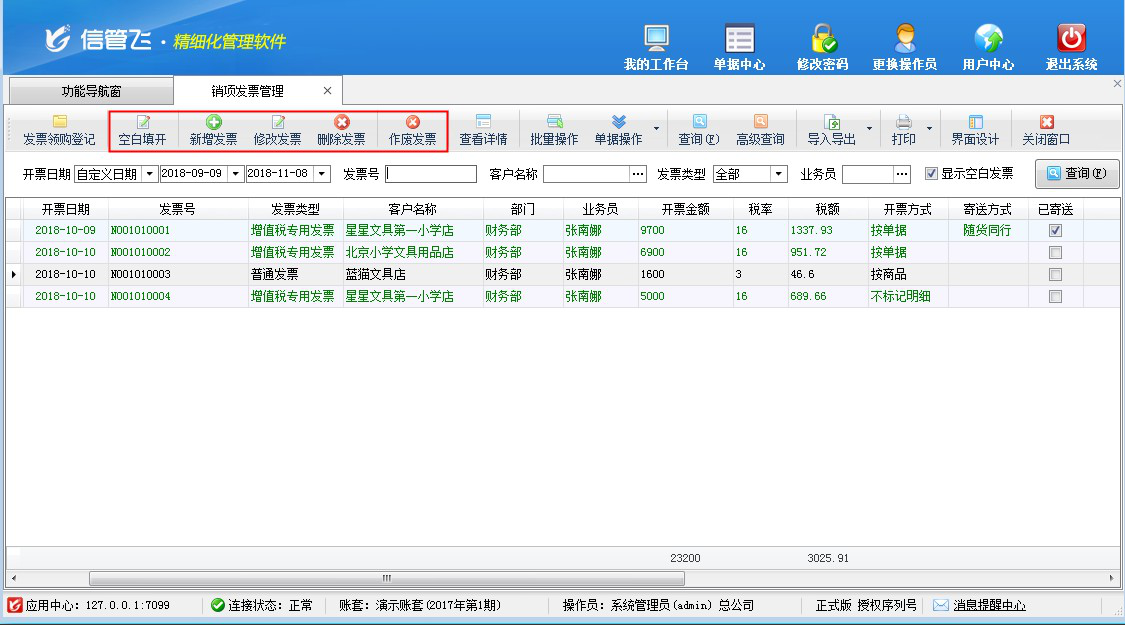Expand the 打印 dropdown arrow
Image resolution: width=1125 pixels, height=625 pixels.
pos(929,129)
